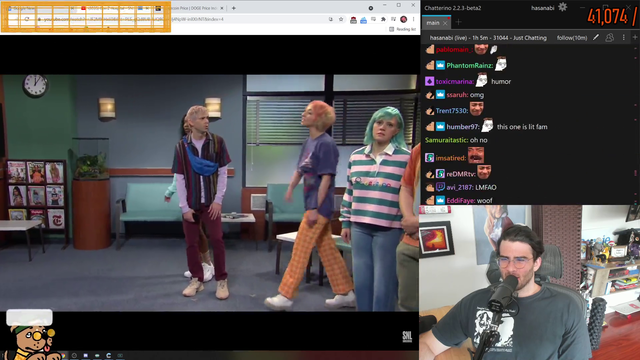The image size is (640, 360).
Task: Open new browser tab with plus button
Action: [x=233, y=8]
